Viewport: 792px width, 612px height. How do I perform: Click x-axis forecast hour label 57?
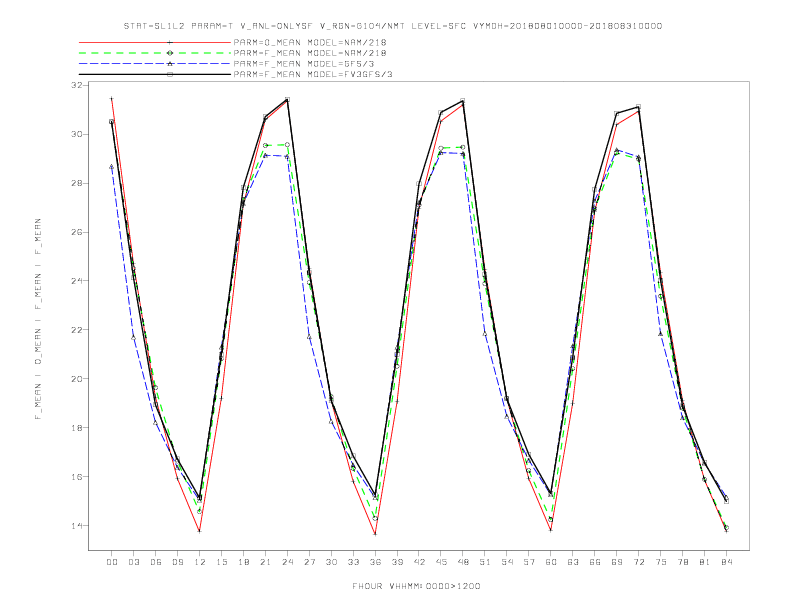[x=529, y=562]
